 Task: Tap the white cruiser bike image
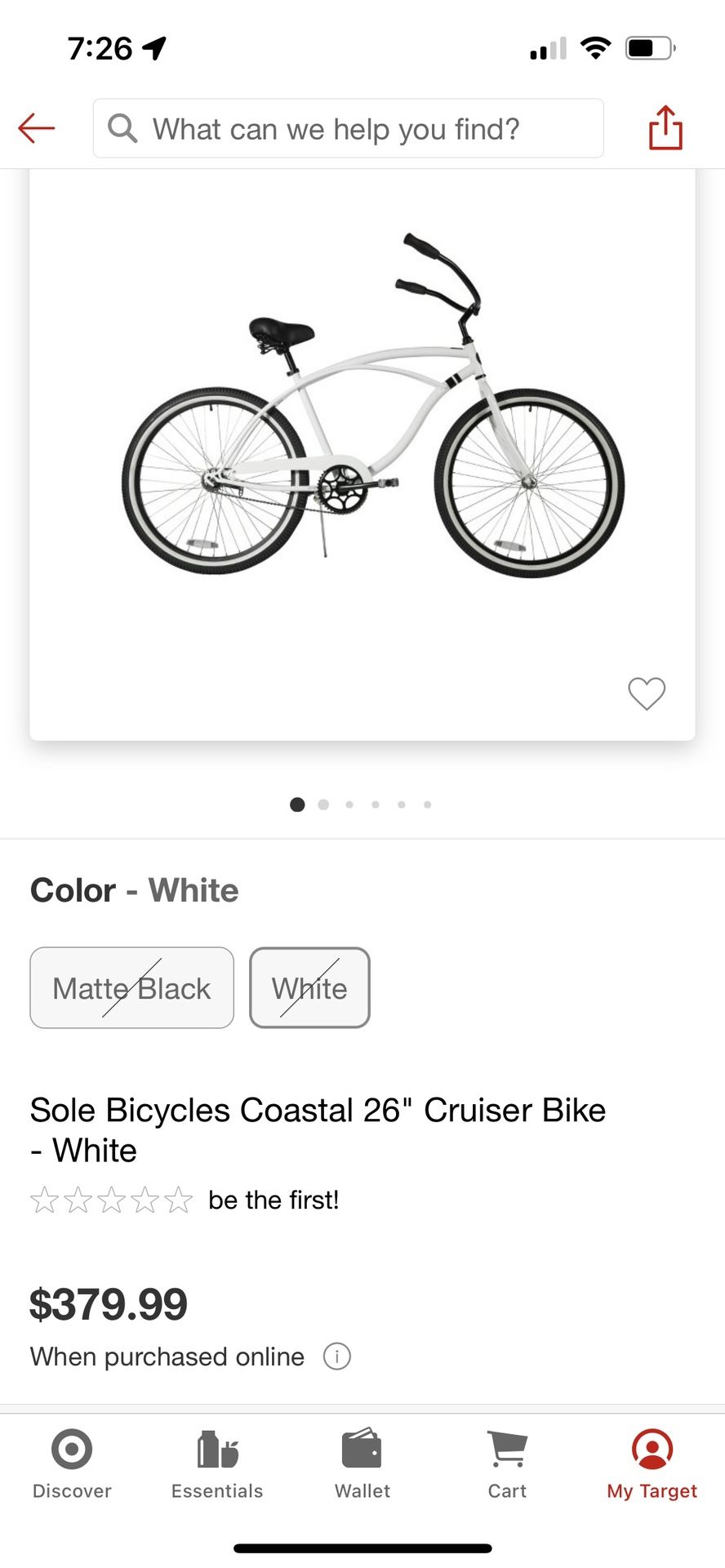tap(372, 408)
